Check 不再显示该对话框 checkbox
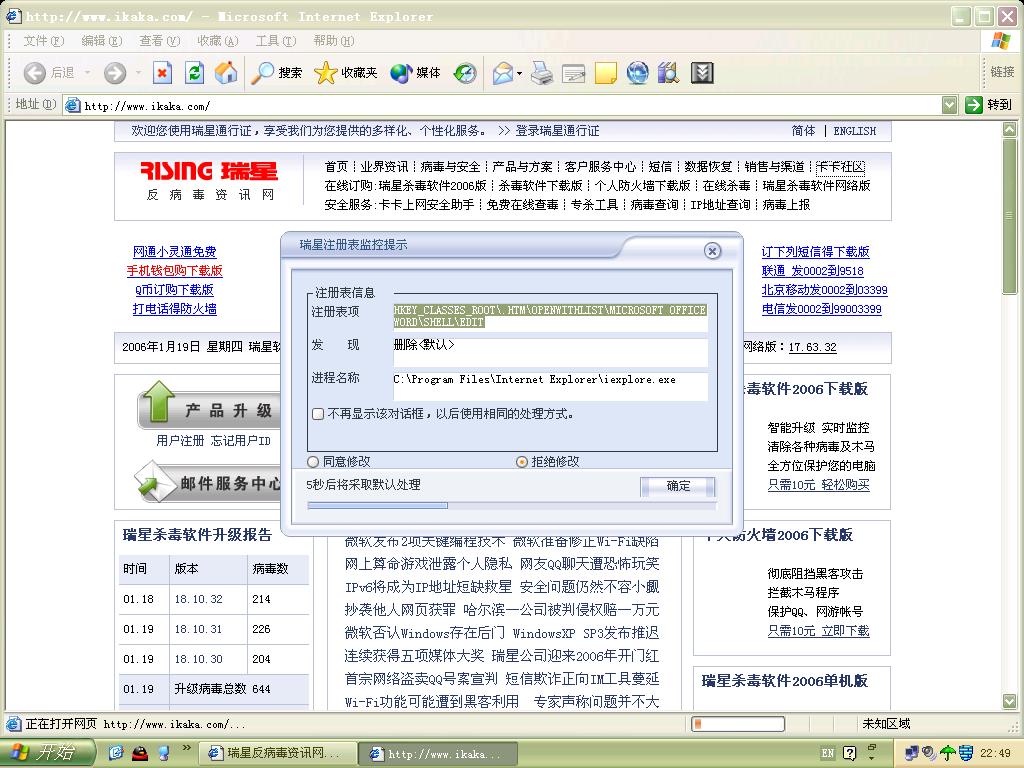1024x768 pixels. tap(318, 414)
